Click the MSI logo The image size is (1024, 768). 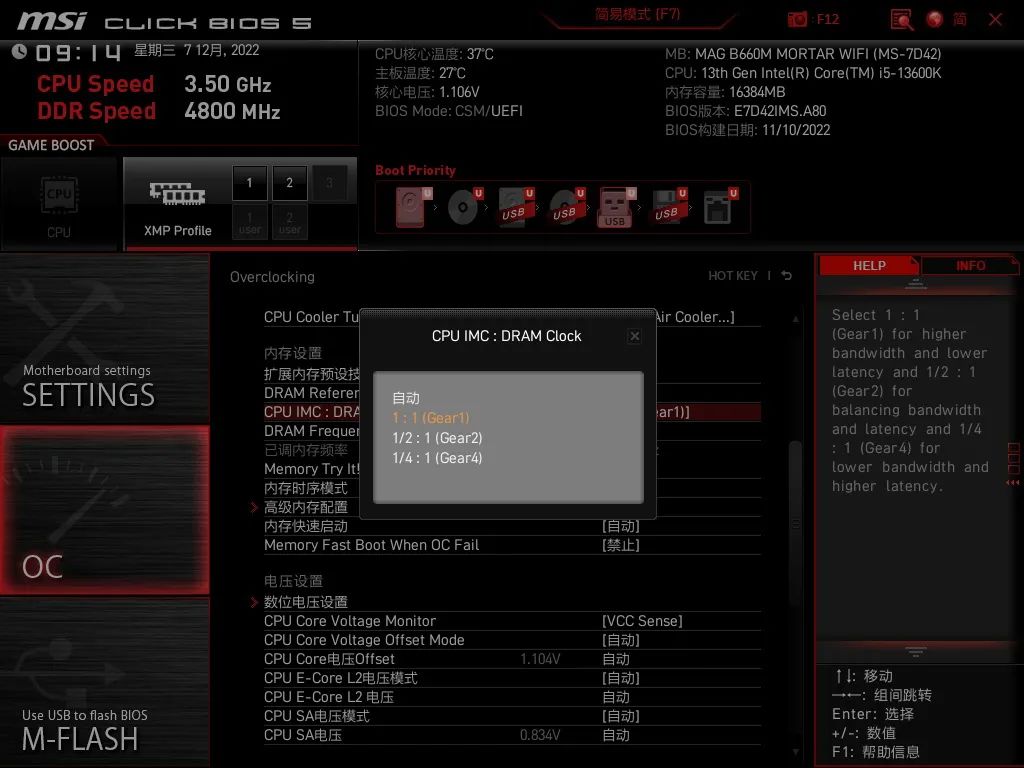click(x=52, y=21)
